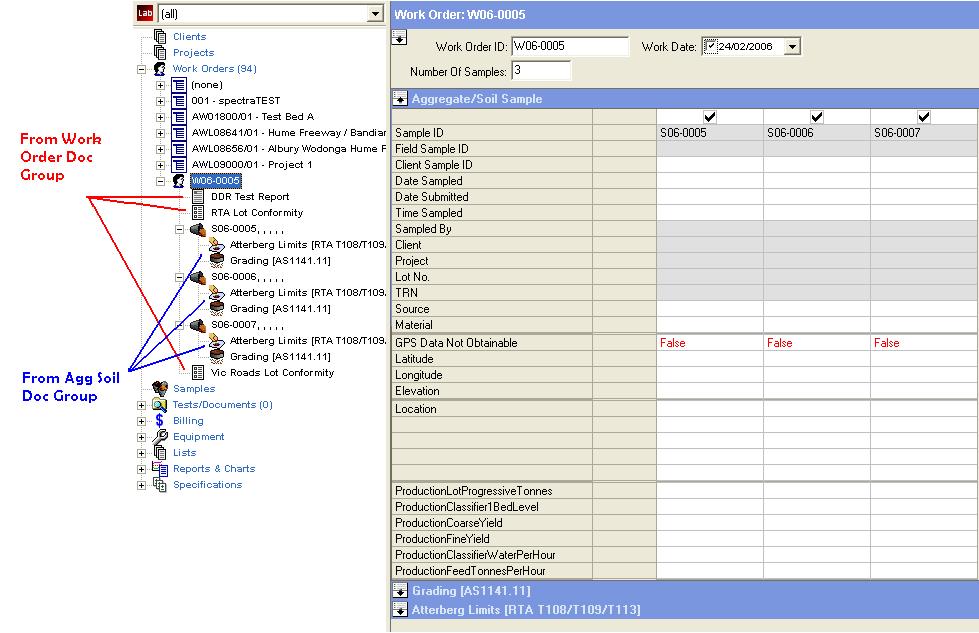Expand the Grading [AS1141.11] section
Screen dimensions: 979x633
pos(400,592)
